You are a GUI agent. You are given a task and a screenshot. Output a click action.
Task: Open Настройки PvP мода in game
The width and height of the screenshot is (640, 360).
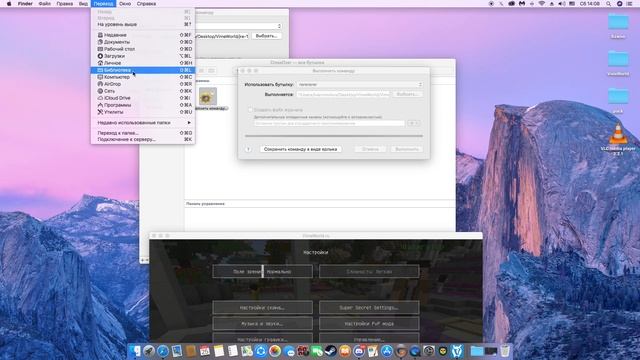coord(369,324)
